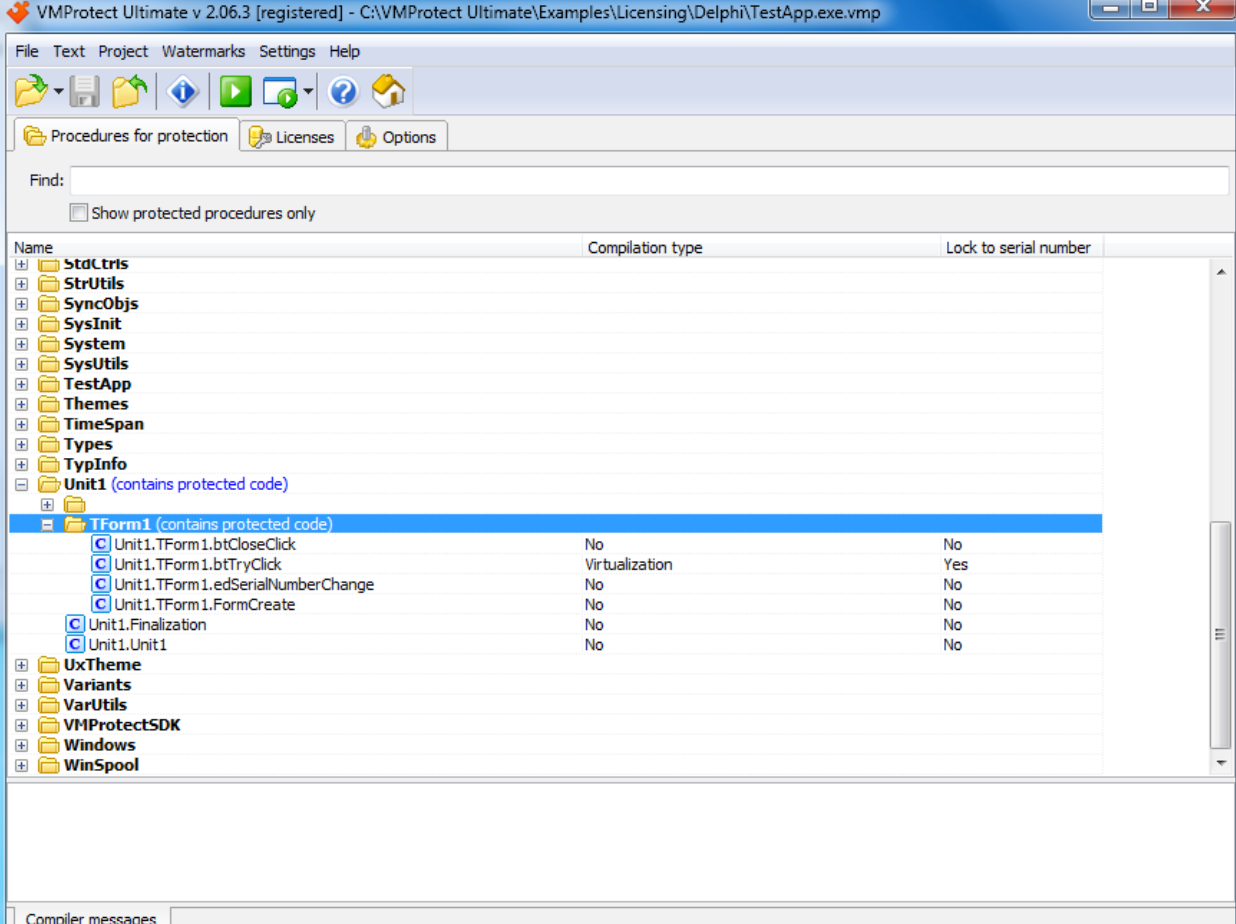Open the dropdown arrow beside the Open icon

click(58, 93)
